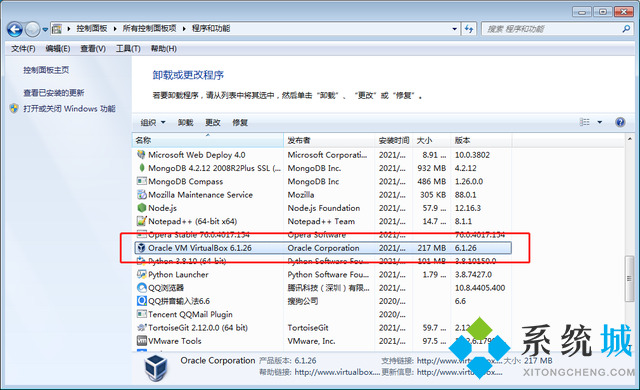Sort by the 名称 column header
The width and height of the screenshot is (640, 390).
(208, 140)
